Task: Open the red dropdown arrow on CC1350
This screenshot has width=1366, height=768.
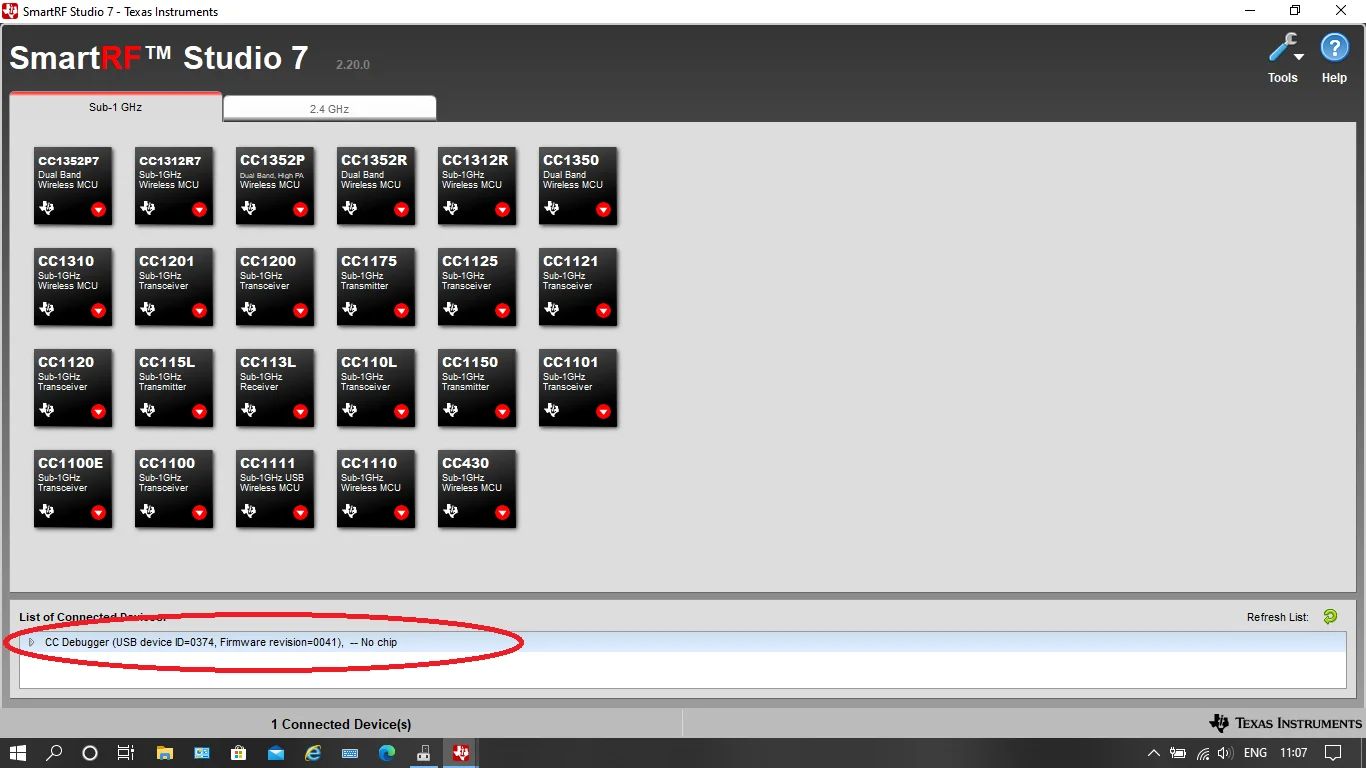Action: pos(603,210)
